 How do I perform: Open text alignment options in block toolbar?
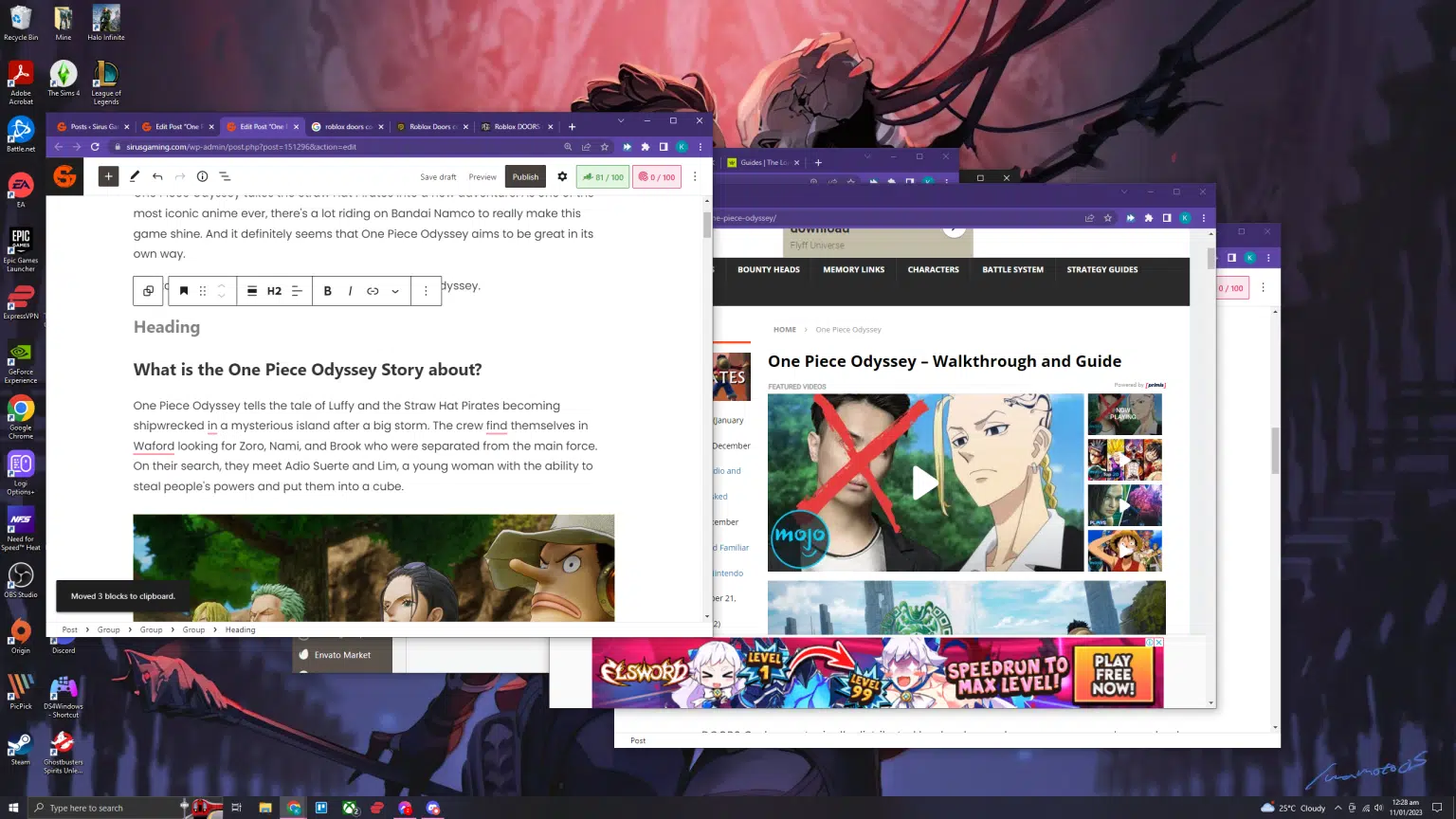point(297,291)
